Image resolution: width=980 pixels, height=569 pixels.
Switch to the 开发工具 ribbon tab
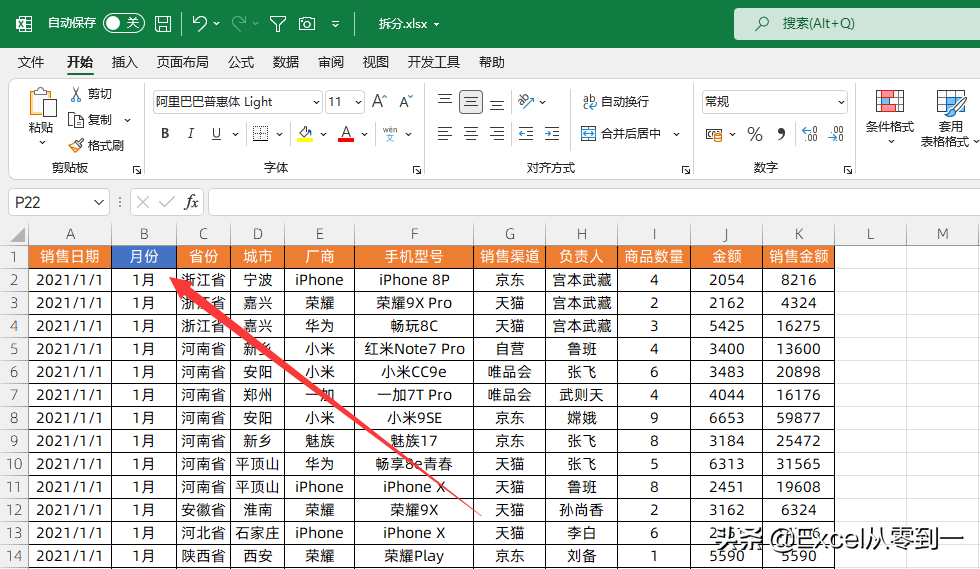click(434, 62)
